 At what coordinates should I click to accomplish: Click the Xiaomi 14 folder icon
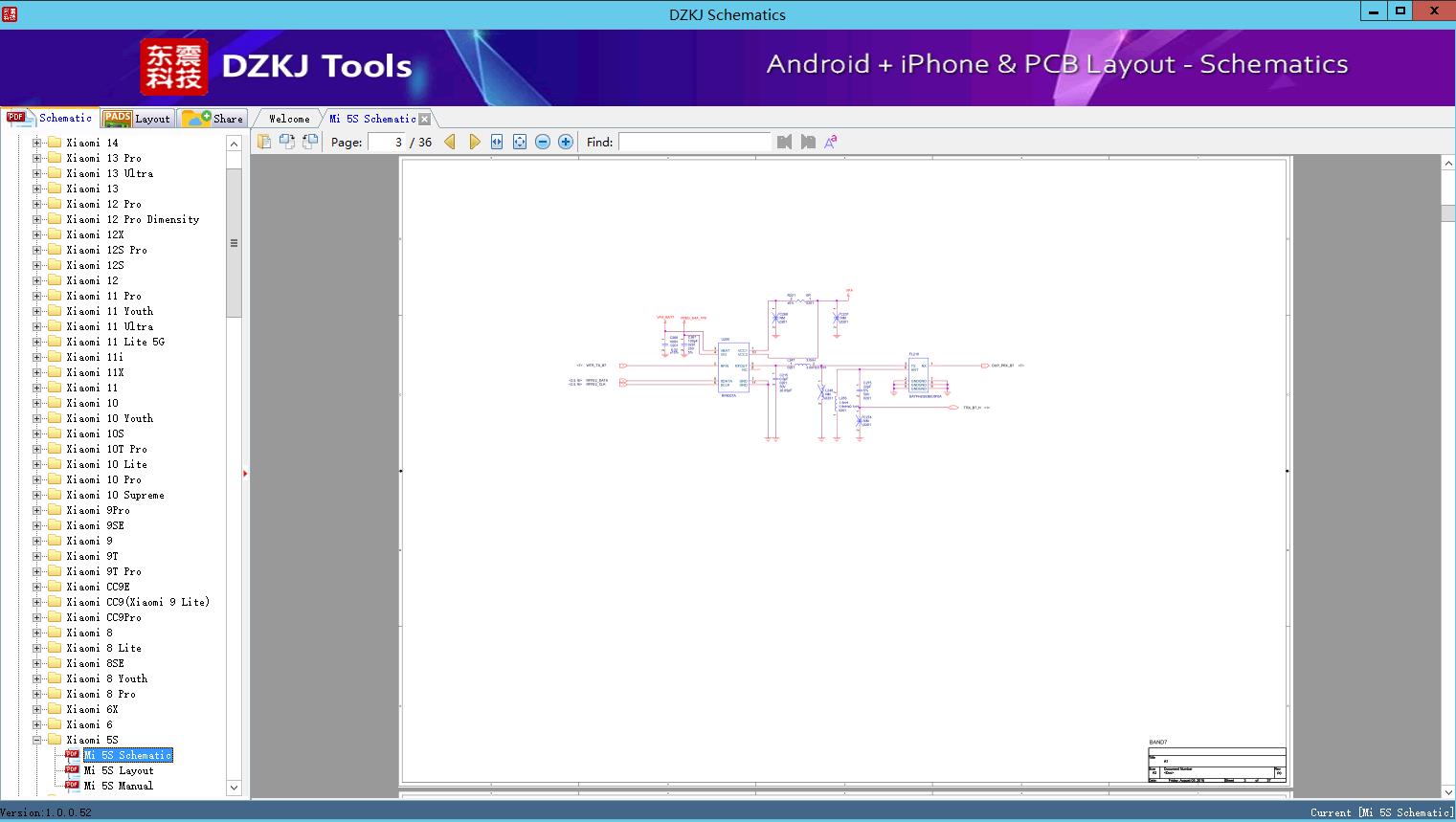tap(55, 143)
